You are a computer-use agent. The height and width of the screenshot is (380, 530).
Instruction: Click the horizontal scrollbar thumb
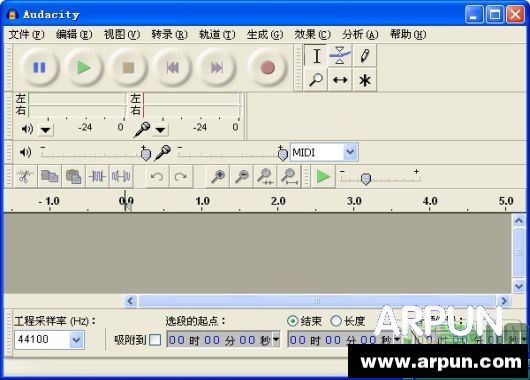coord(317,301)
